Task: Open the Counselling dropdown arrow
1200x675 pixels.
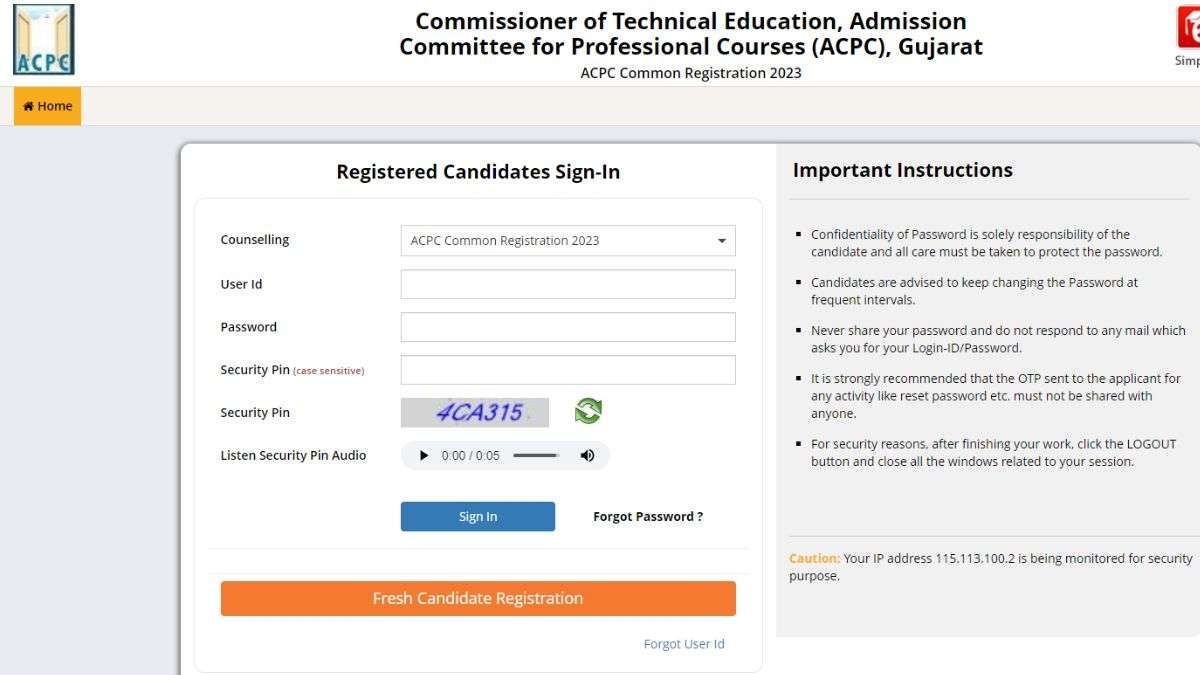Action: click(722, 241)
